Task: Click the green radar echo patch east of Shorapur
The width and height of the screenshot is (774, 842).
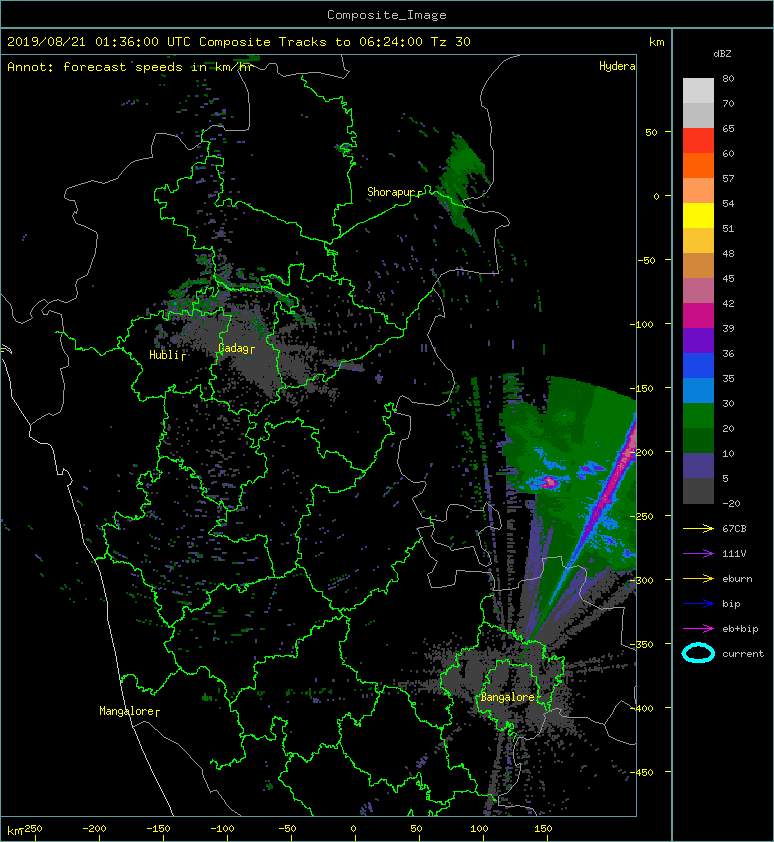Action: (461, 185)
